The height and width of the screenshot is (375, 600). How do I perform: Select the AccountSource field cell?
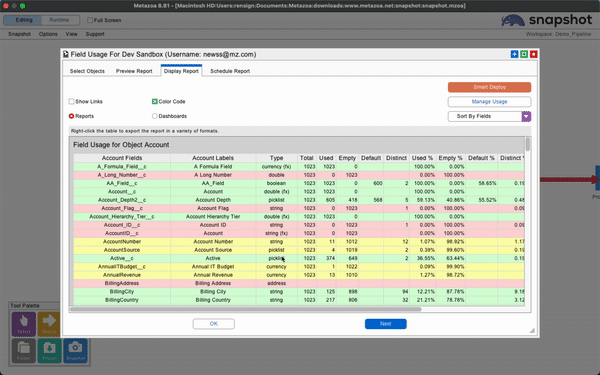pos(122,250)
